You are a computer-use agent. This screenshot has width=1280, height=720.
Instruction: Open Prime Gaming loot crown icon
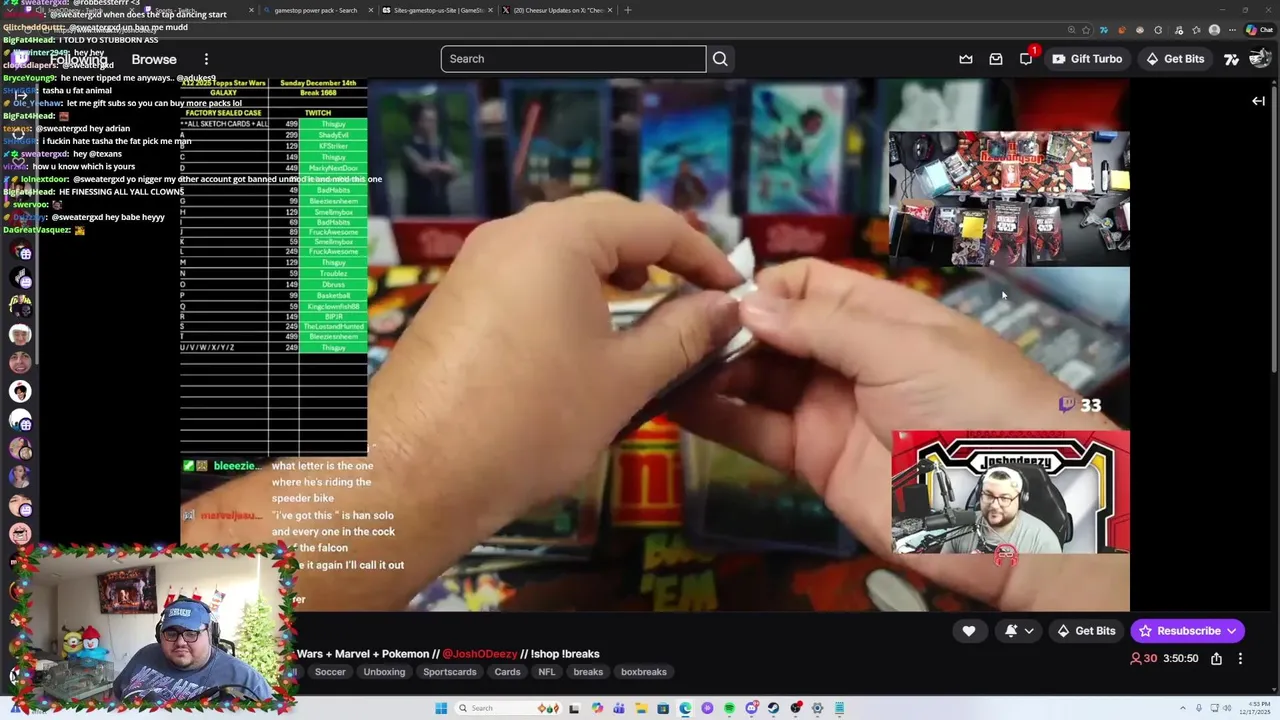[x=966, y=59]
